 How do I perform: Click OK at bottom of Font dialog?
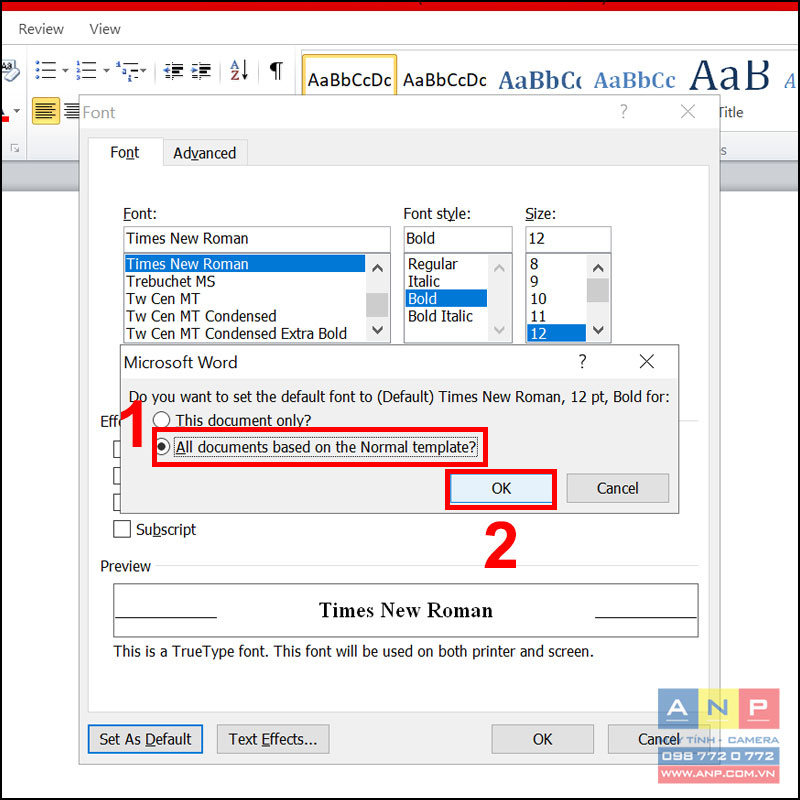pos(542,739)
